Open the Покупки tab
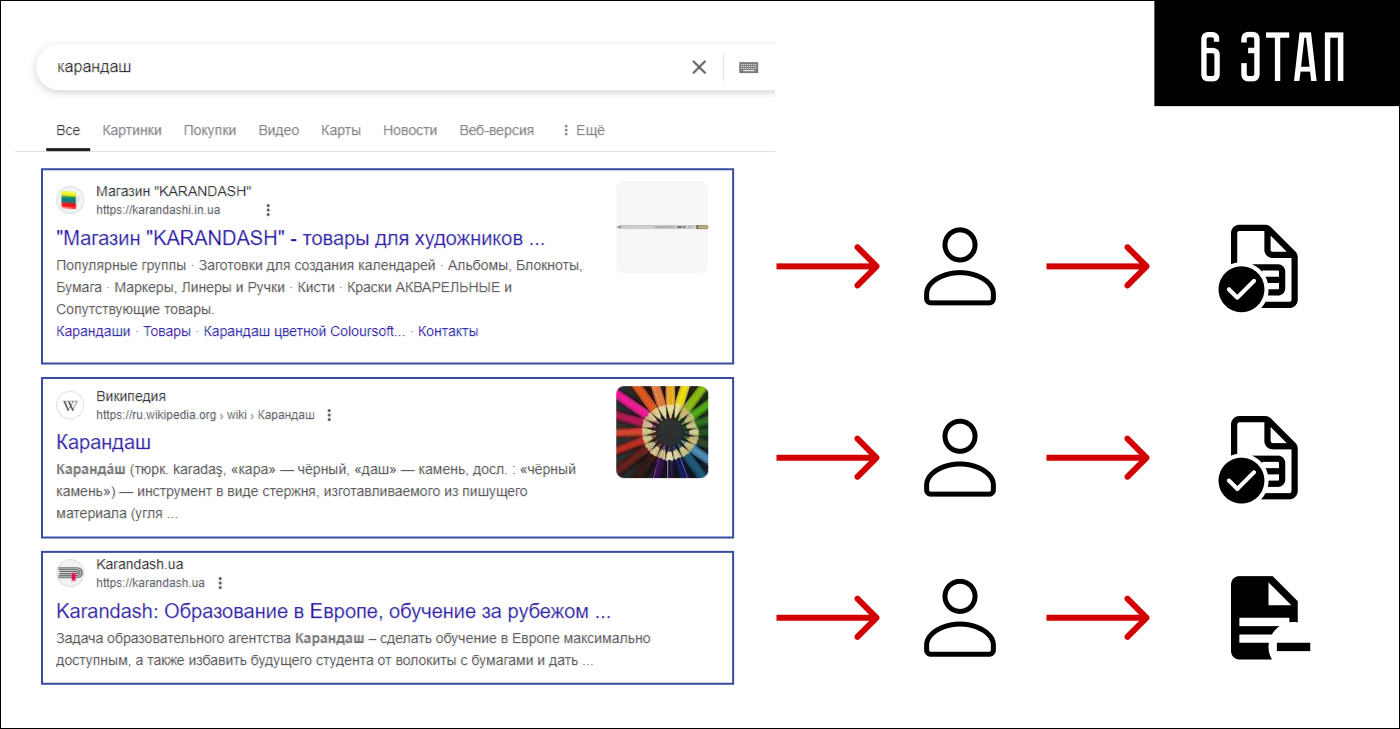Screen dimensions: 1400x729 click(x=210, y=130)
